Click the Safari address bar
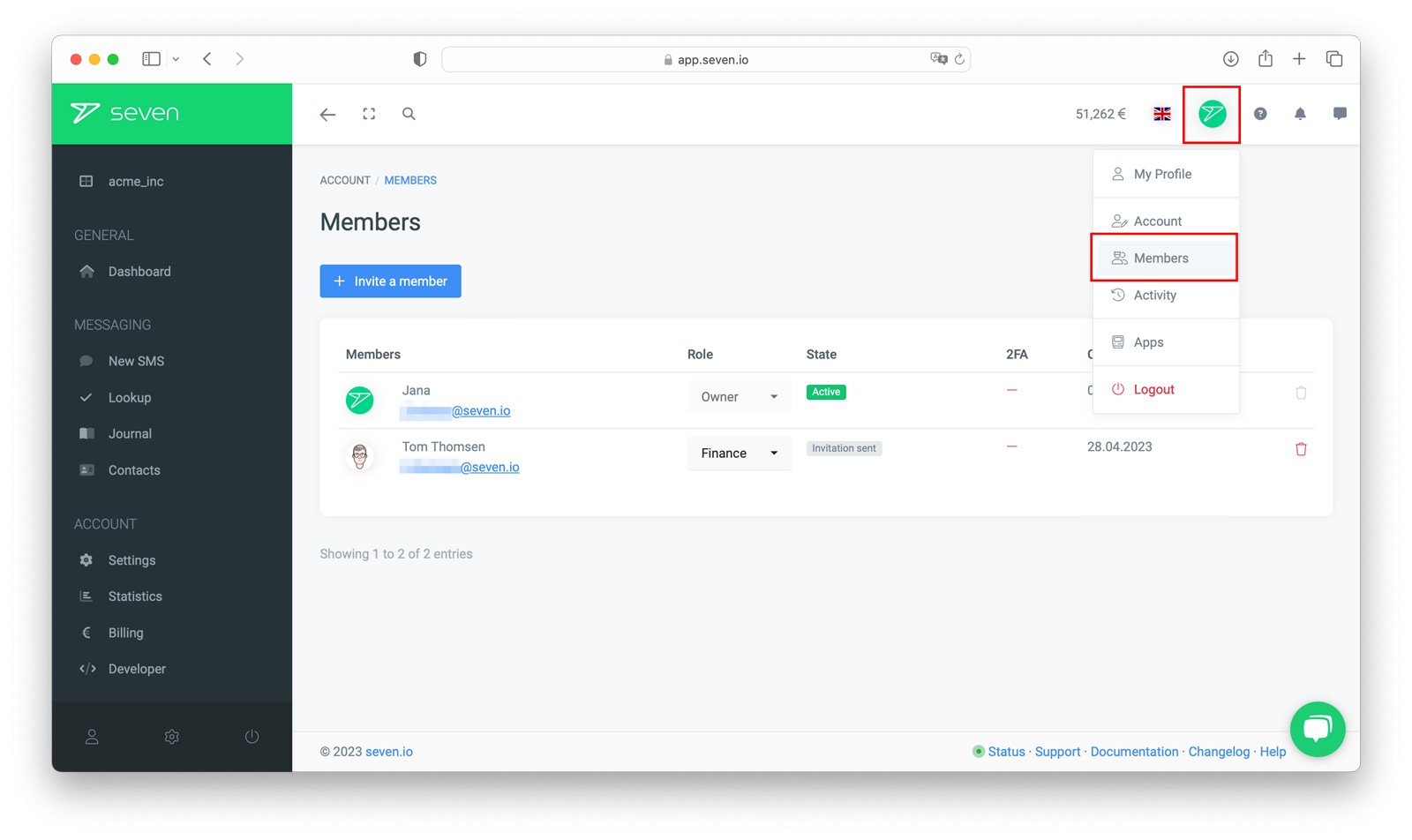1412x840 pixels. (706, 60)
